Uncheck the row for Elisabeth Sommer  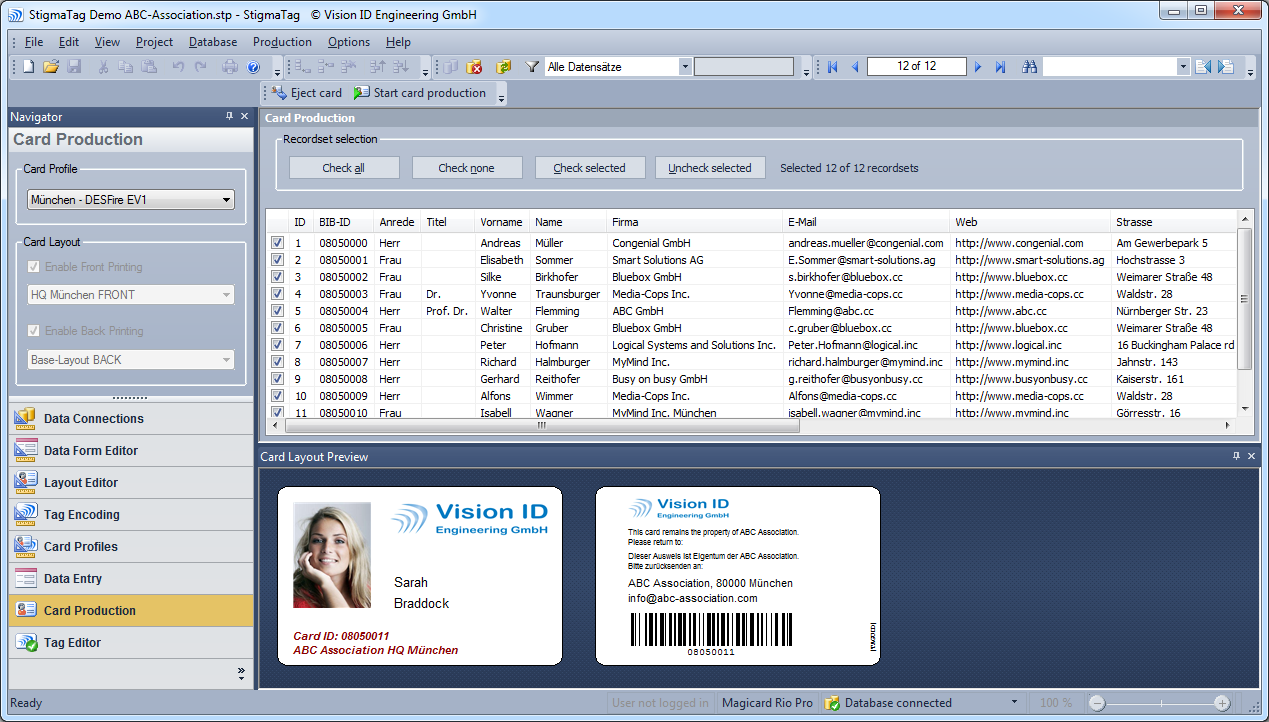(277, 260)
